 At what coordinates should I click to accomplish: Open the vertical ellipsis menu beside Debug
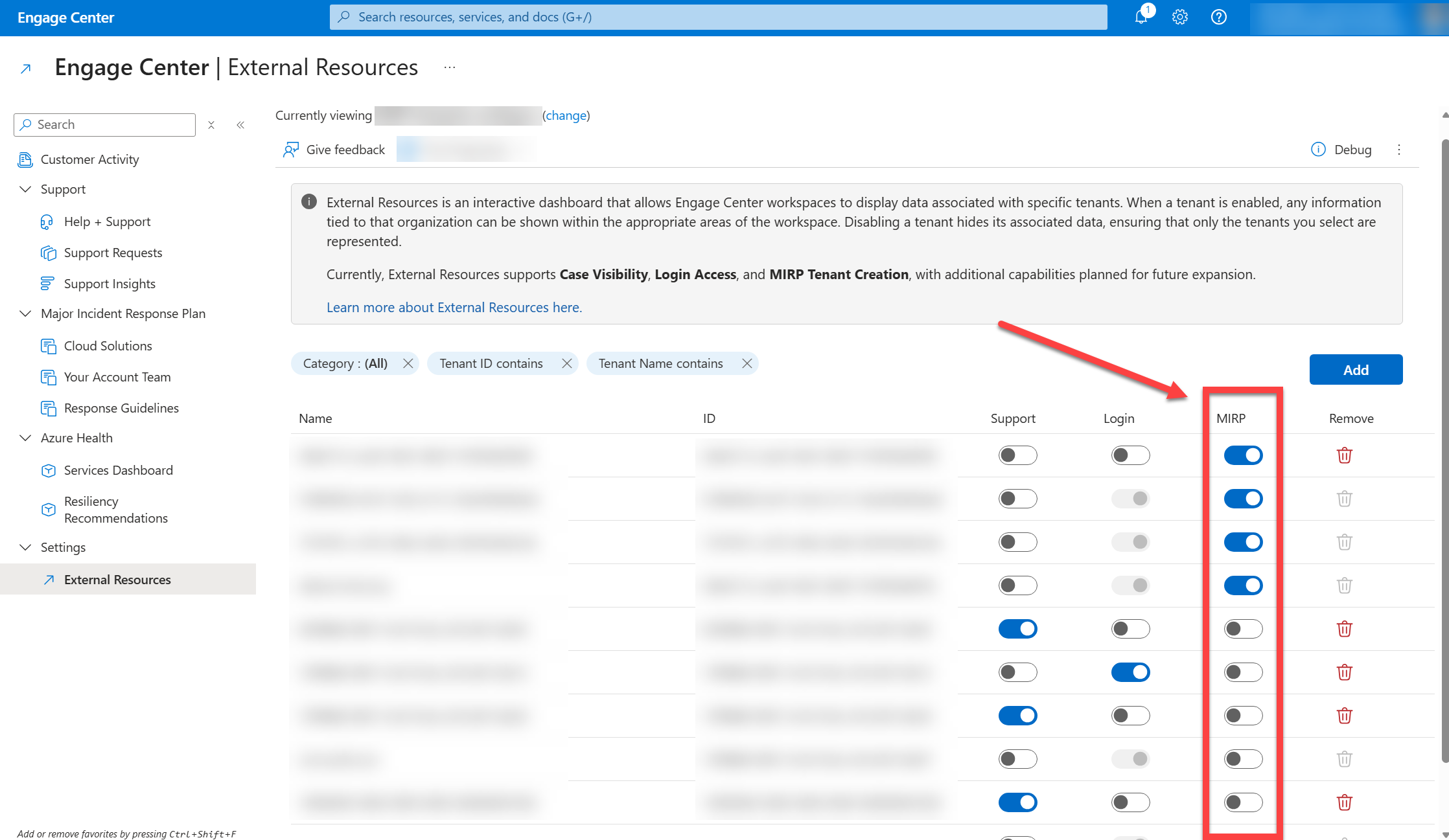1399,150
